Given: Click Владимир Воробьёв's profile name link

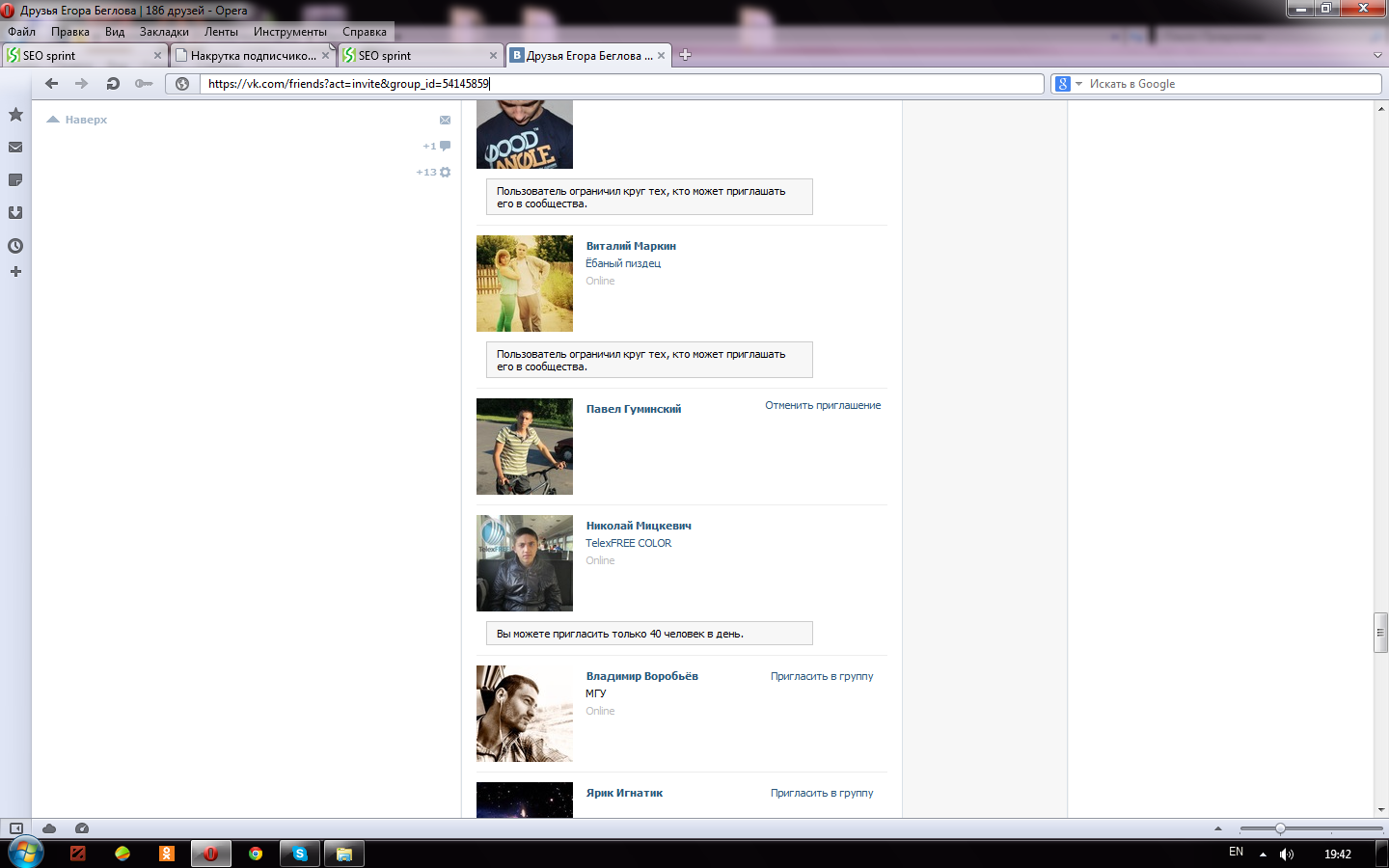Looking at the screenshot, I should tap(642, 677).
